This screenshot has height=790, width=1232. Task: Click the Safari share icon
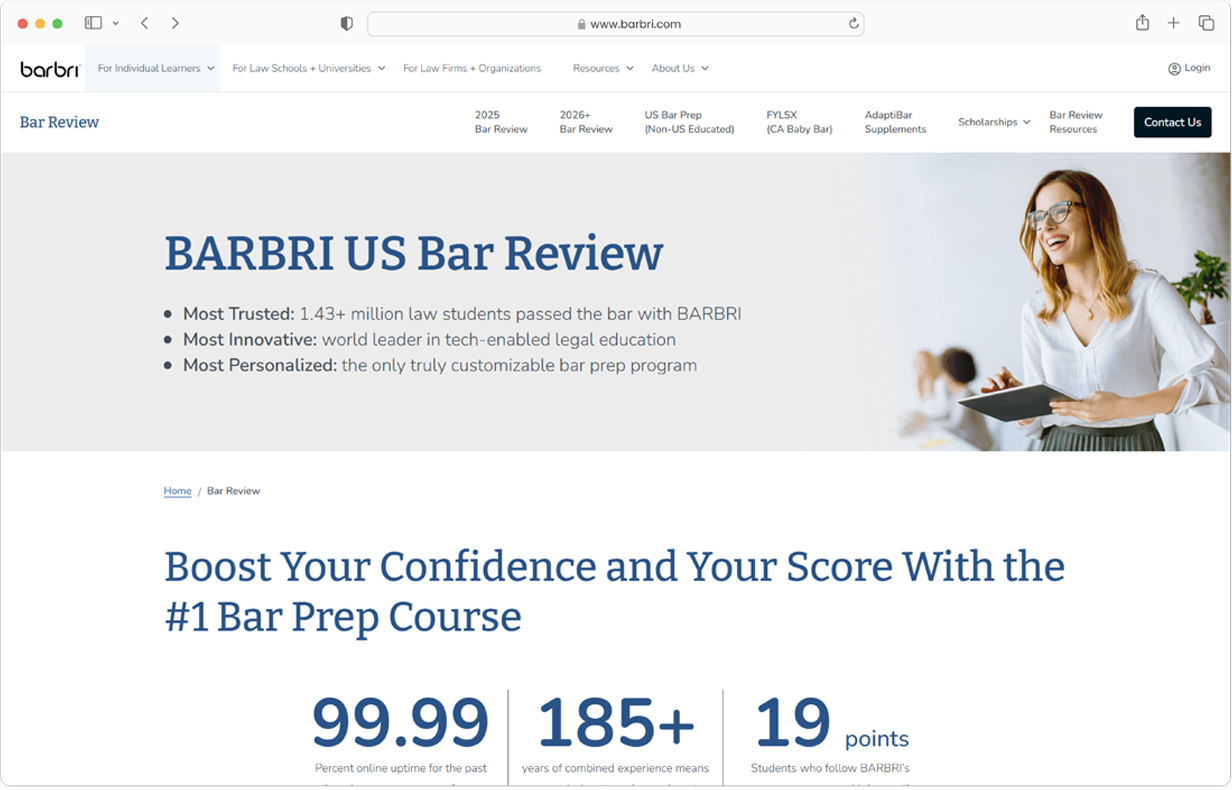1142,23
